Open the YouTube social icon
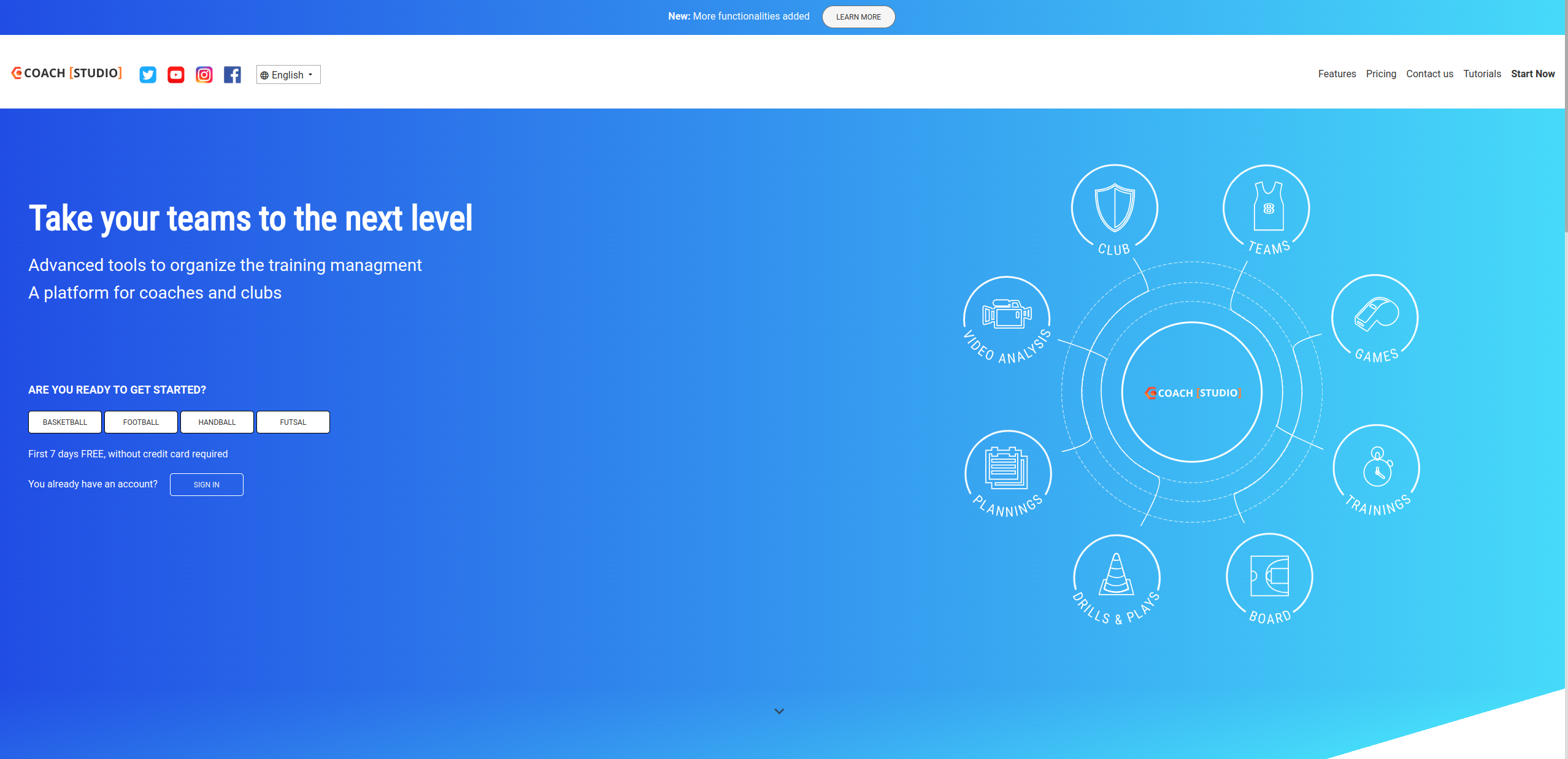Viewport: 1568px width, 759px height. pos(176,75)
